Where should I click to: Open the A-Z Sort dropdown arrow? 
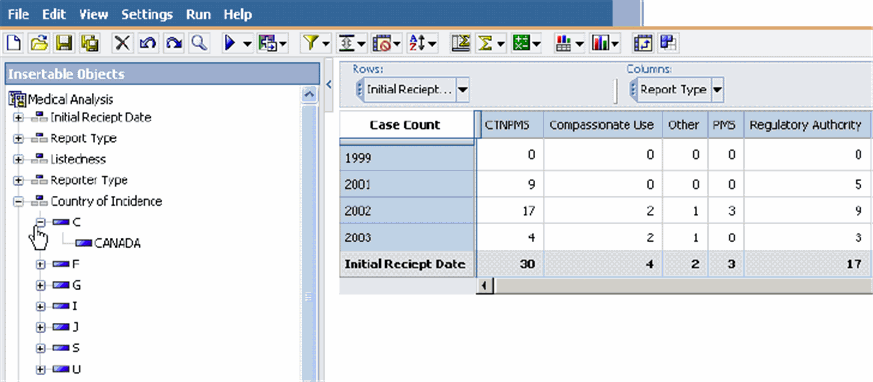point(432,43)
